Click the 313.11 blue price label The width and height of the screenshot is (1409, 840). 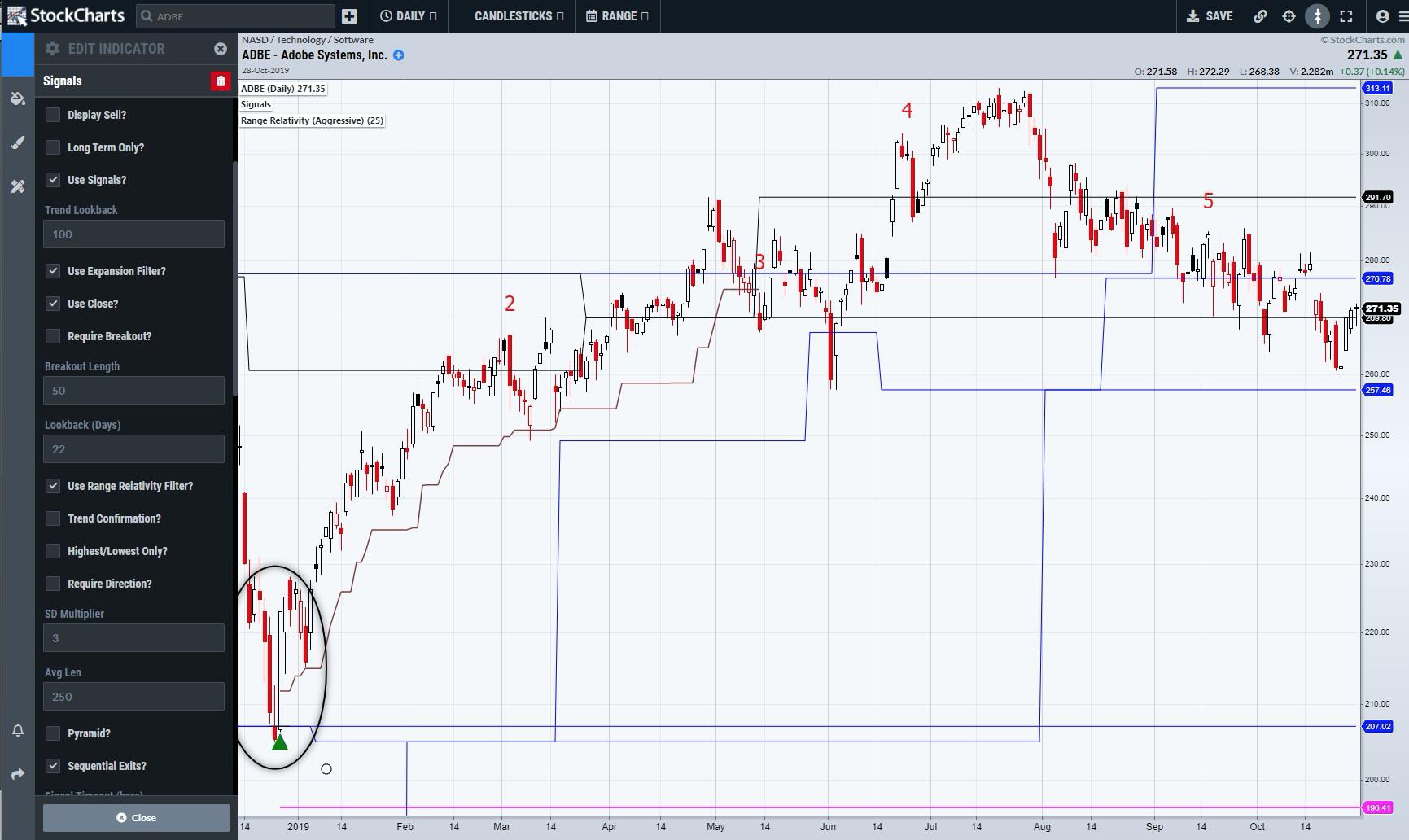[x=1377, y=88]
